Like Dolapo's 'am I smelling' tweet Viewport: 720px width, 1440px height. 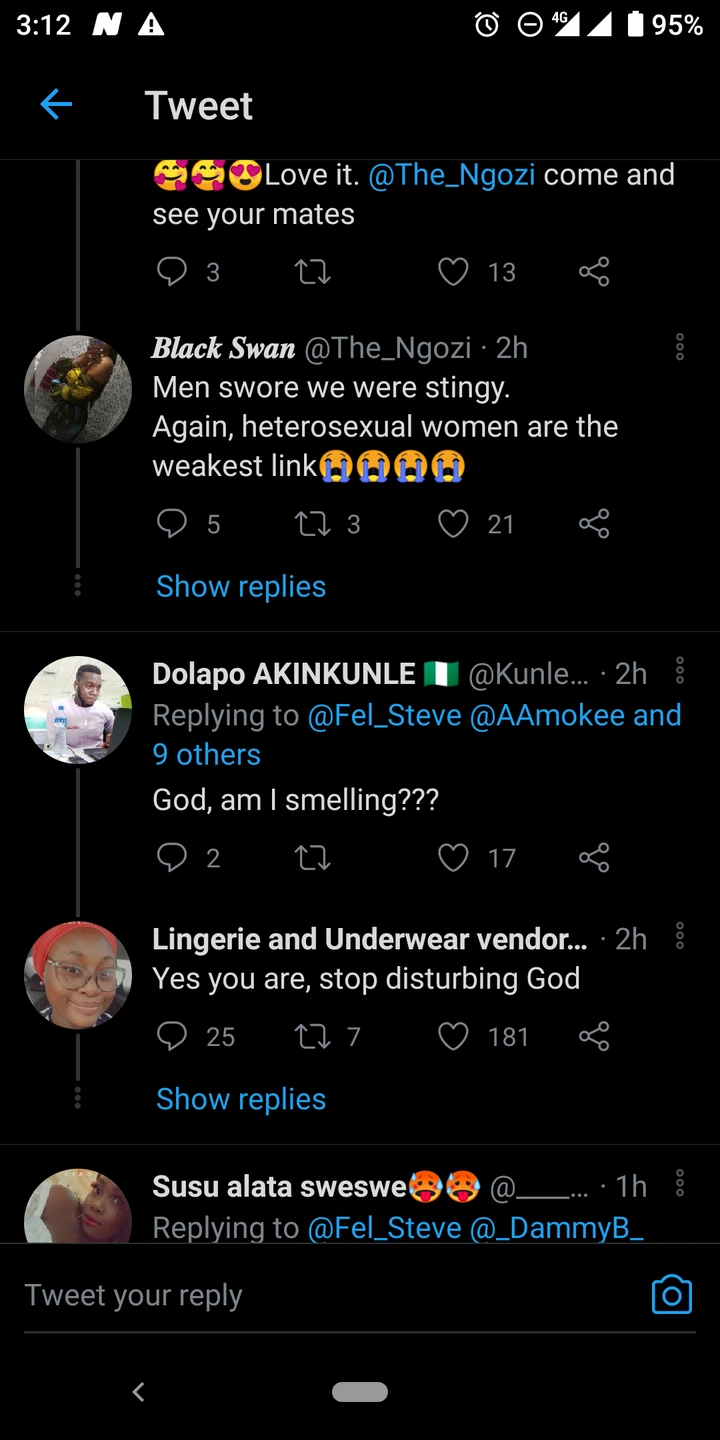click(454, 858)
